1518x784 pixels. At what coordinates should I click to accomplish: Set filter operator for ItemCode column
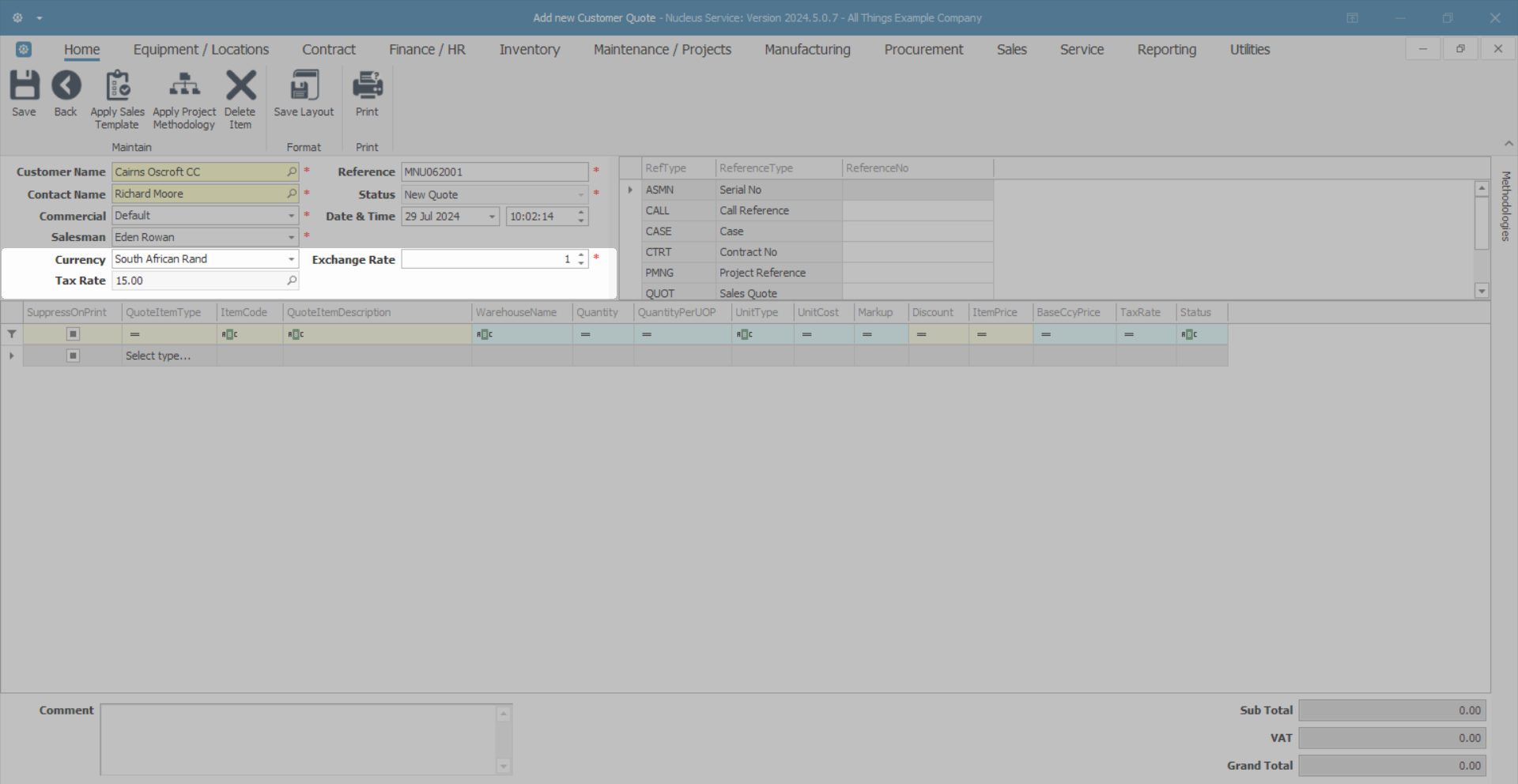coord(229,334)
